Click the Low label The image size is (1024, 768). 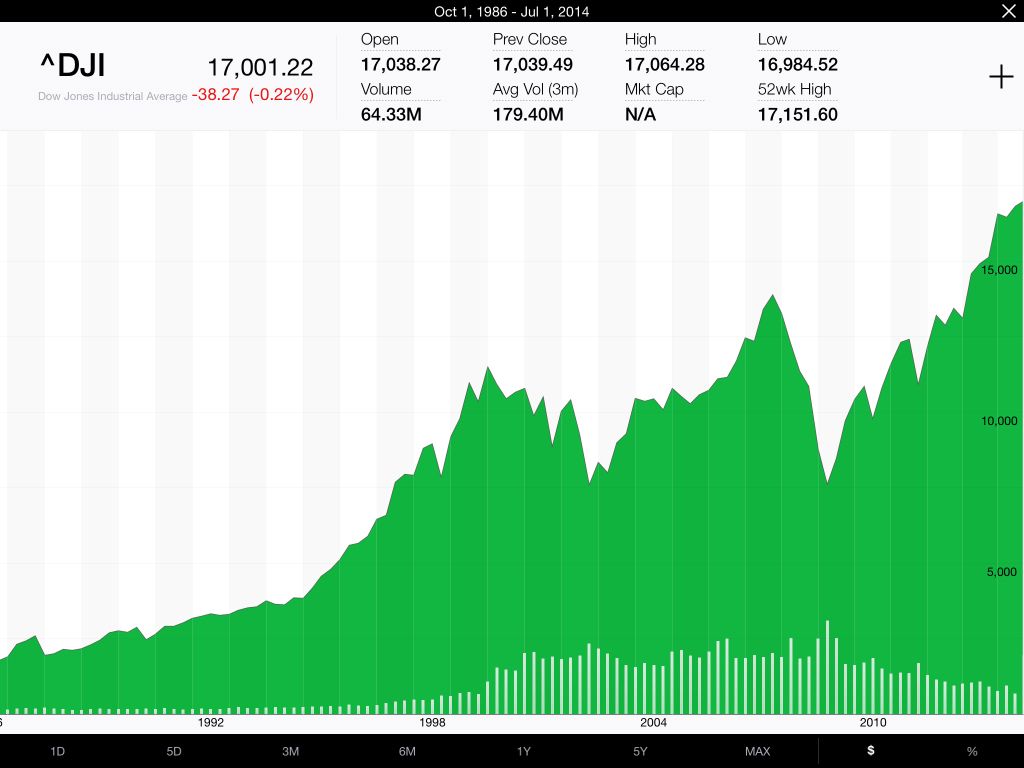(x=772, y=39)
